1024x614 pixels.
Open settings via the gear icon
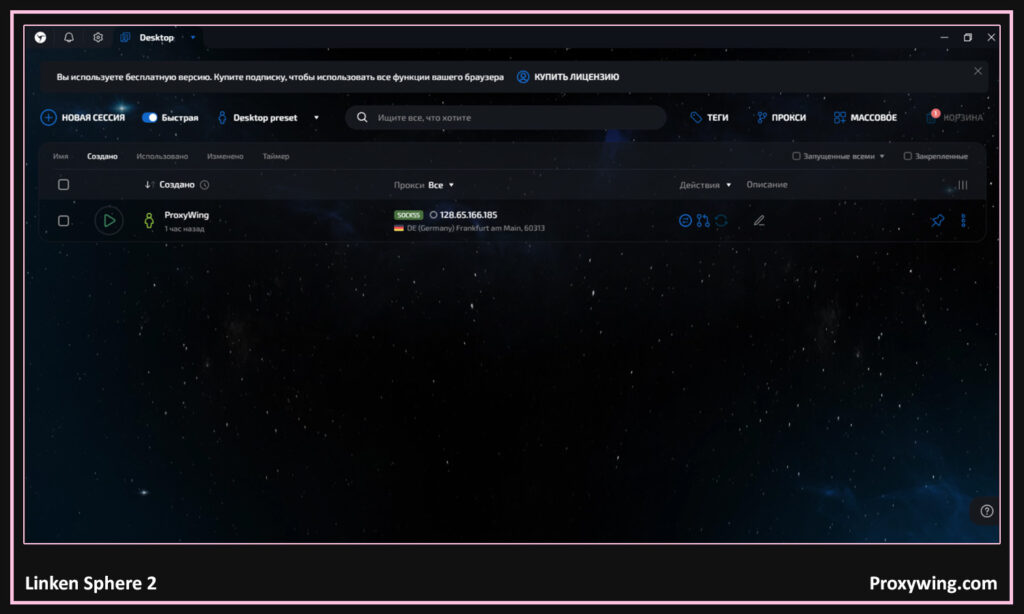click(98, 38)
